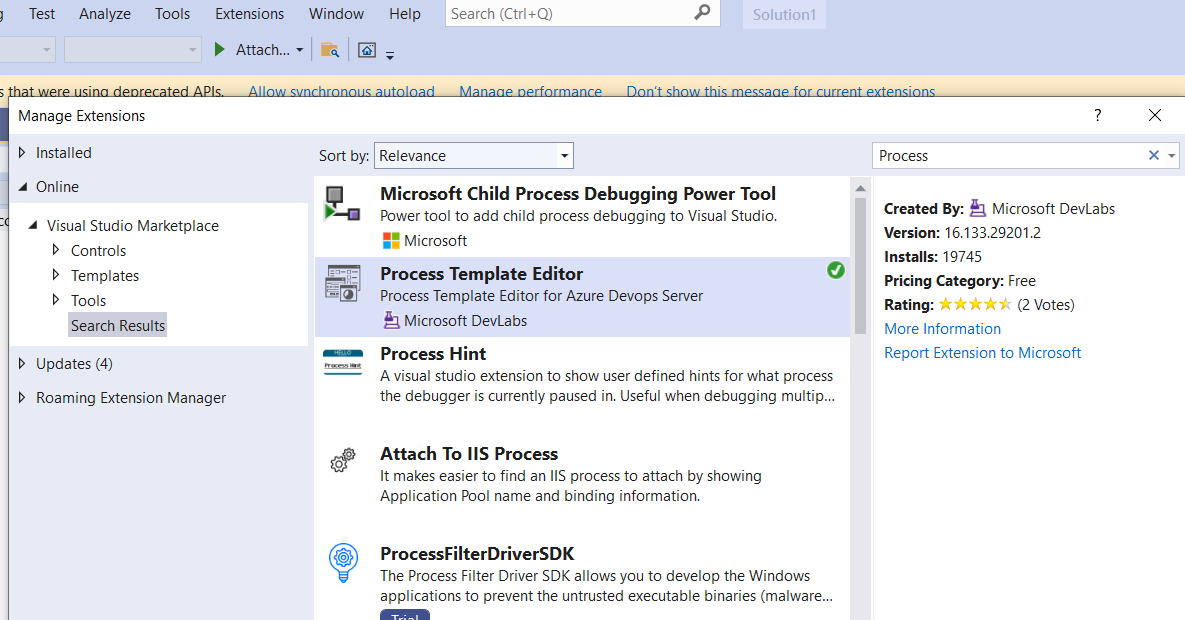Click Manage performance link
Viewport: 1185px width, 620px height.
pyautogui.click(x=531, y=91)
